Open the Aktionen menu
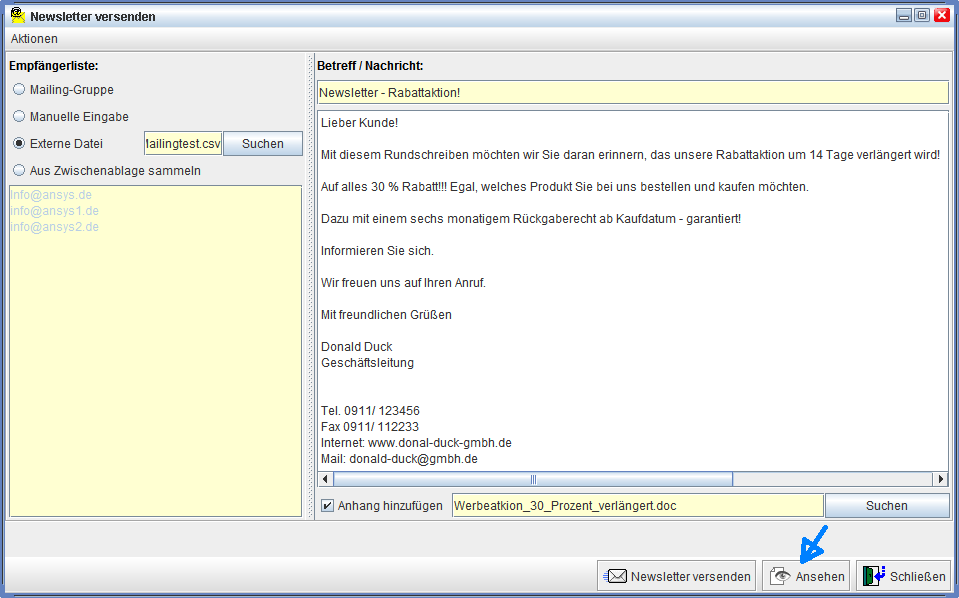Screen dimensions: 959x598 click(34, 39)
